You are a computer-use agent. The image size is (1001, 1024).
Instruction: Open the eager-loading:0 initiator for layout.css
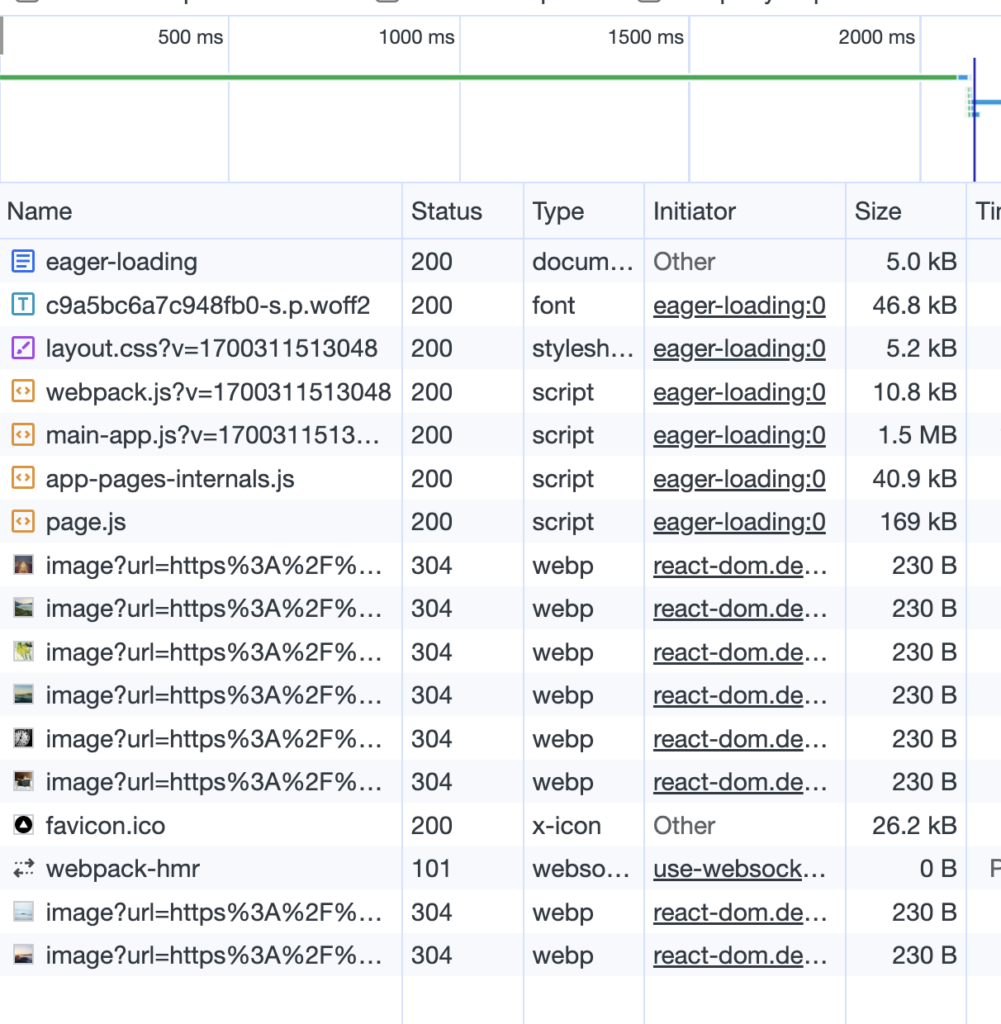(x=739, y=348)
